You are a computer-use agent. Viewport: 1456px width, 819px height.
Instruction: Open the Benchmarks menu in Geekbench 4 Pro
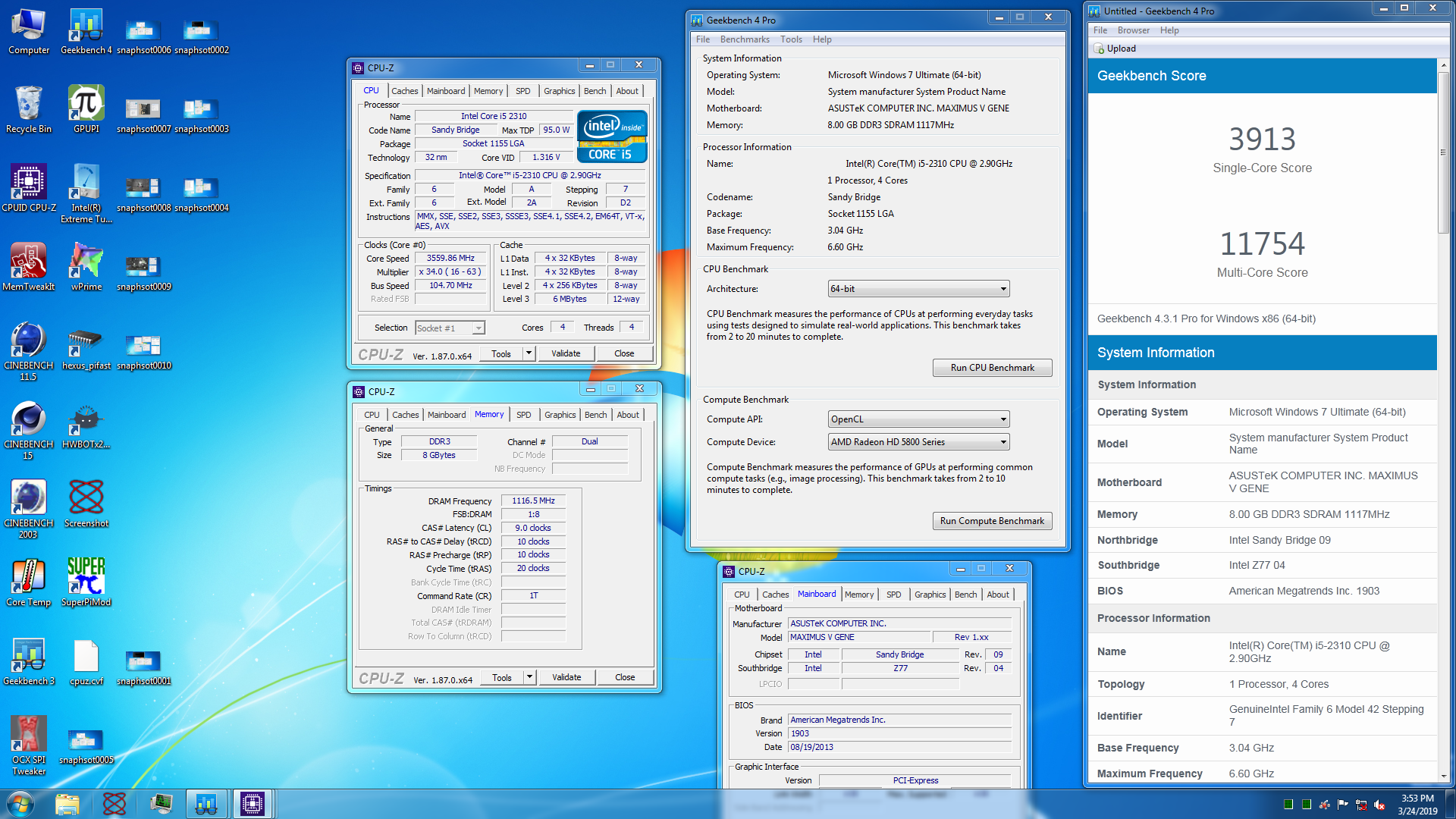745,39
